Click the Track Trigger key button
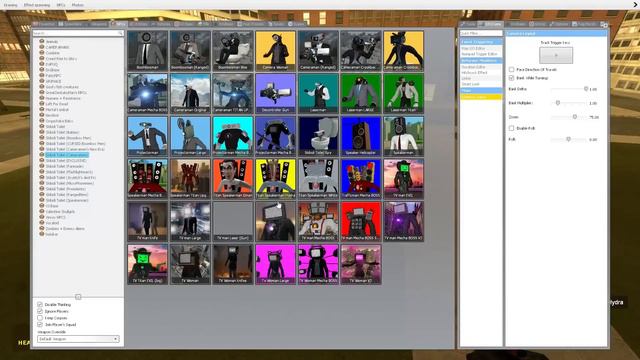Image resolution: width=640 pixels, height=360 pixels. pyautogui.click(x=556, y=56)
